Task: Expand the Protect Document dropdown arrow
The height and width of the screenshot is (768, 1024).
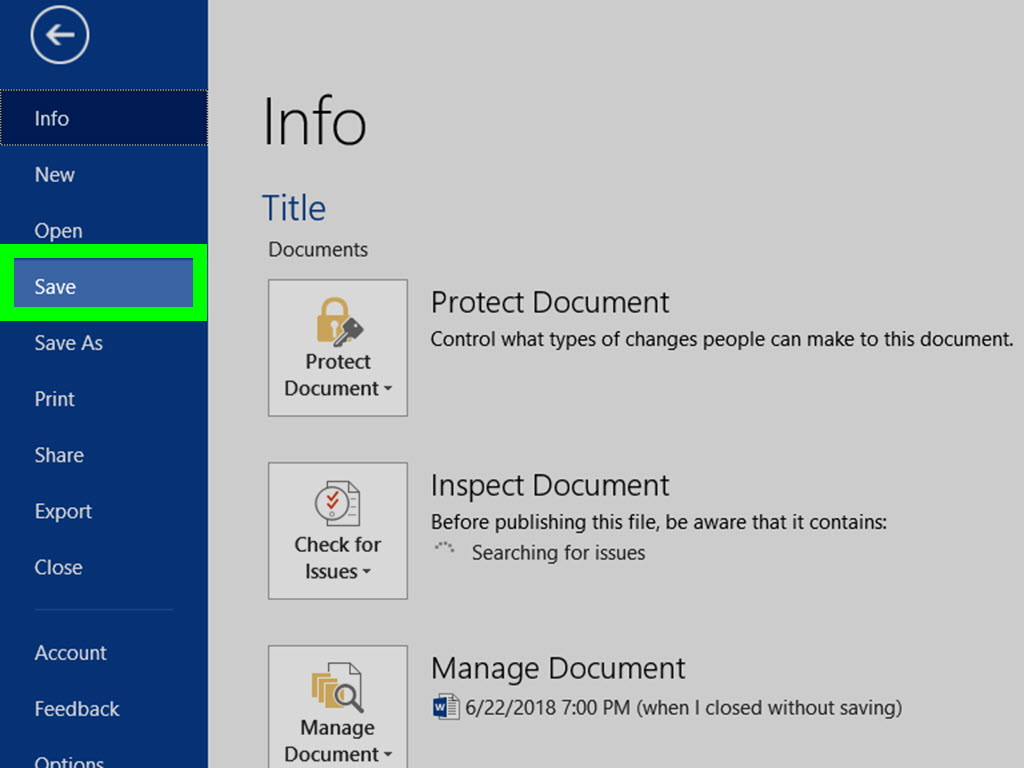Action: 388,389
